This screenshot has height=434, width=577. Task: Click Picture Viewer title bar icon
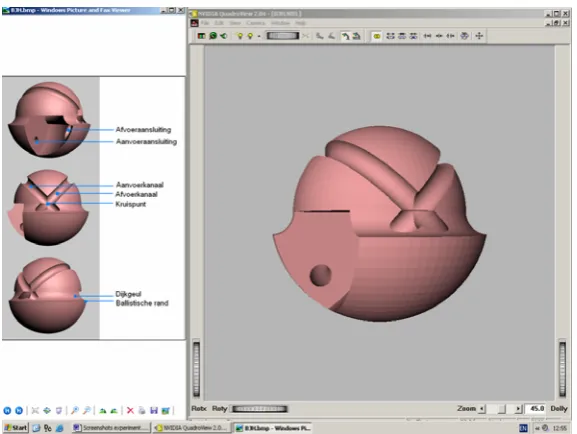[6, 10]
